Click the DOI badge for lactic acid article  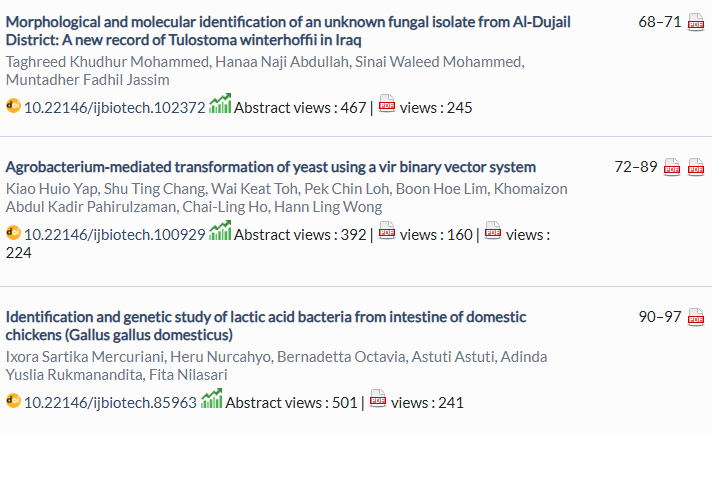tap(13, 400)
